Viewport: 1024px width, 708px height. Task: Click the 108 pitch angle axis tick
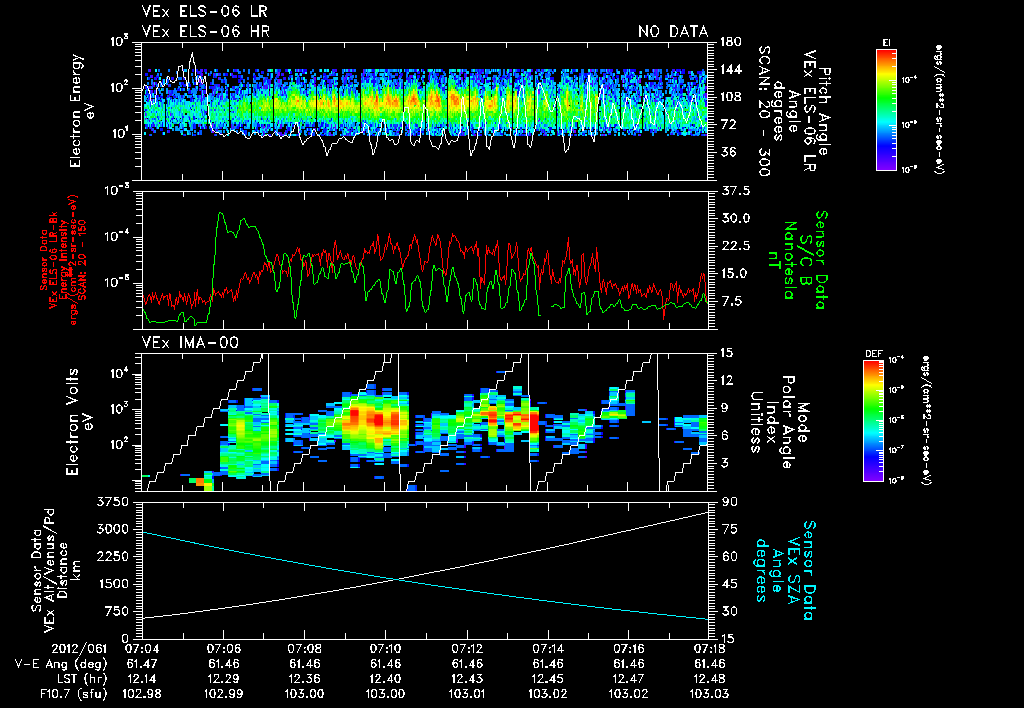(731, 97)
